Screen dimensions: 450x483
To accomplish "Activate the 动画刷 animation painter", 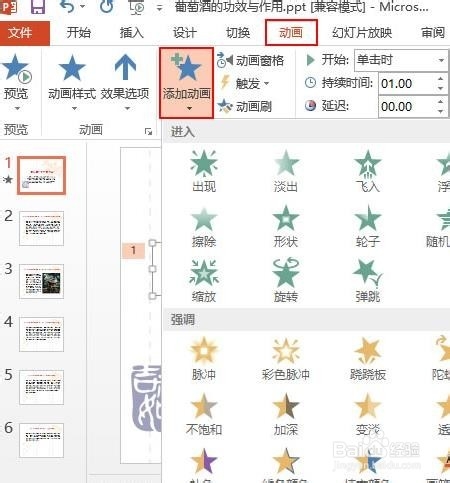I will [x=245, y=107].
